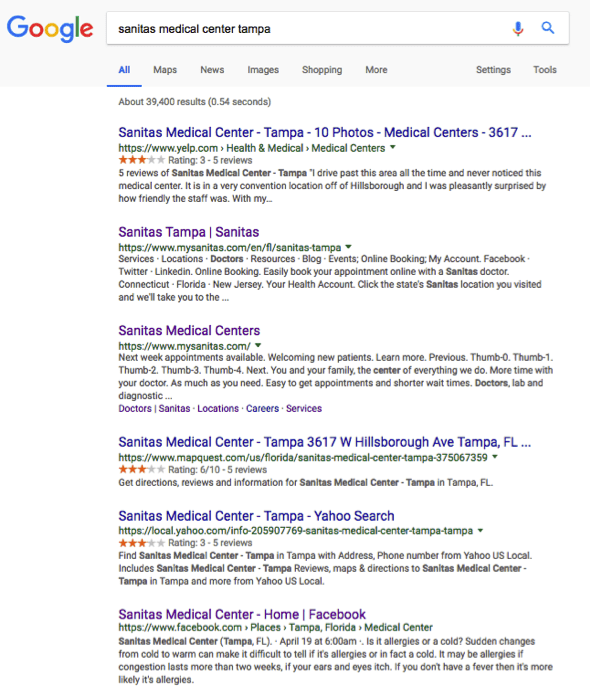Click the magnifying glass search button

pyautogui.click(x=548, y=28)
